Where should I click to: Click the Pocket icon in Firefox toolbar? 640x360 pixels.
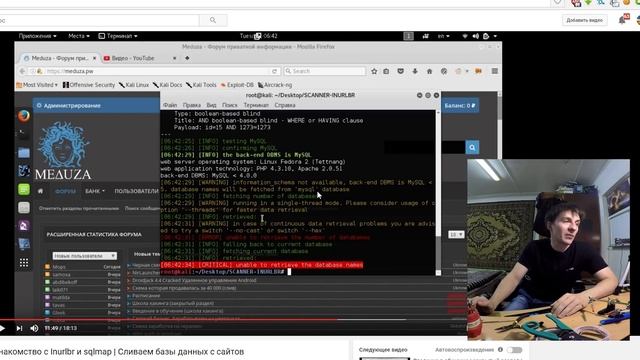coord(400,71)
